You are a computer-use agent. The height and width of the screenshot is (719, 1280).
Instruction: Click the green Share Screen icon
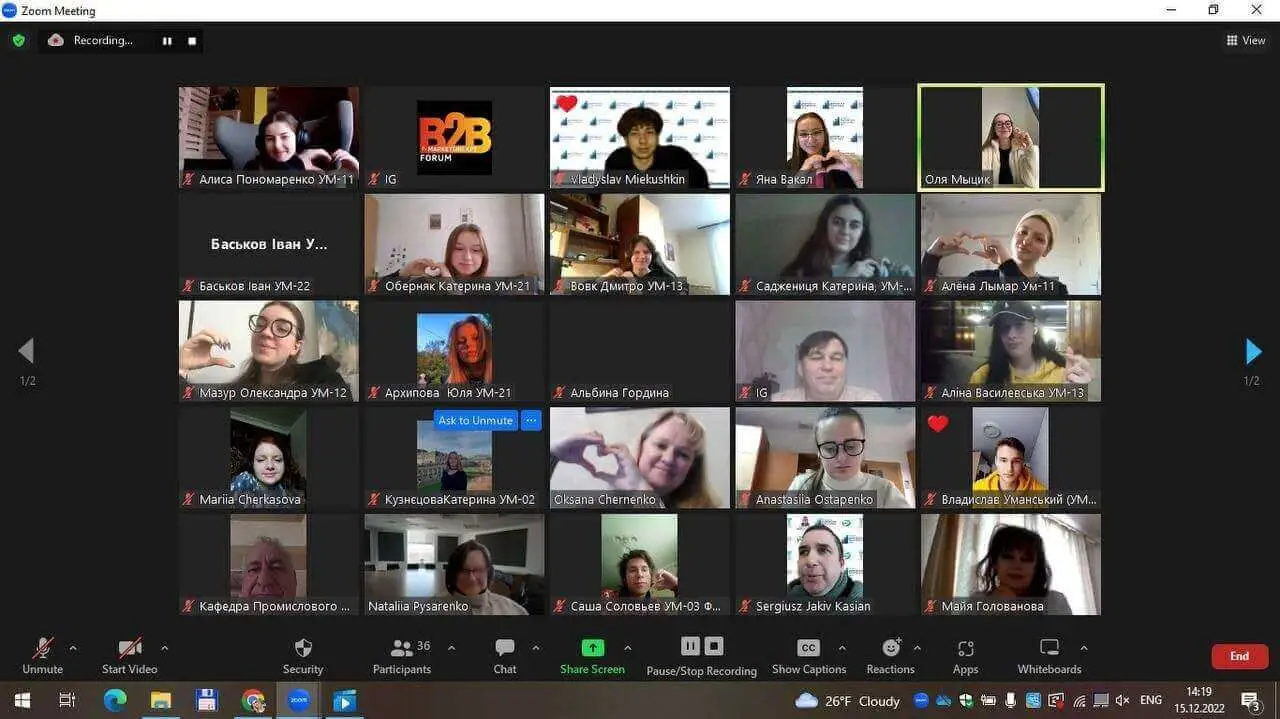(592, 648)
